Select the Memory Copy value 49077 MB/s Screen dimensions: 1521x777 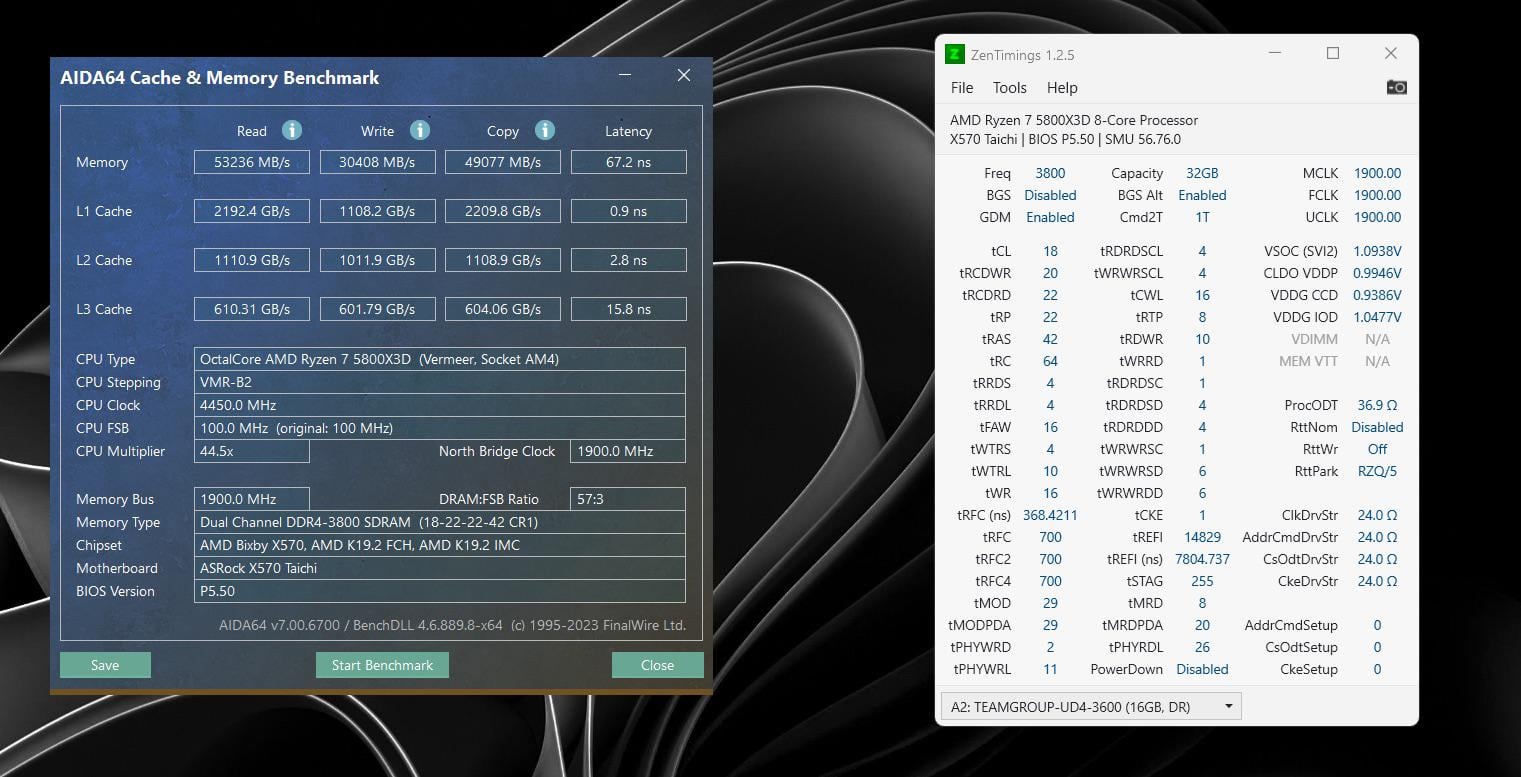click(x=503, y=162)
